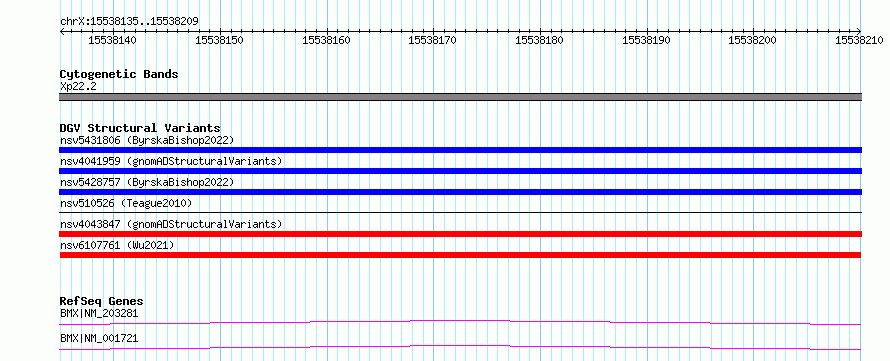Click ruler position 15538140
The image size is (890, 361).
pos(112,40)
